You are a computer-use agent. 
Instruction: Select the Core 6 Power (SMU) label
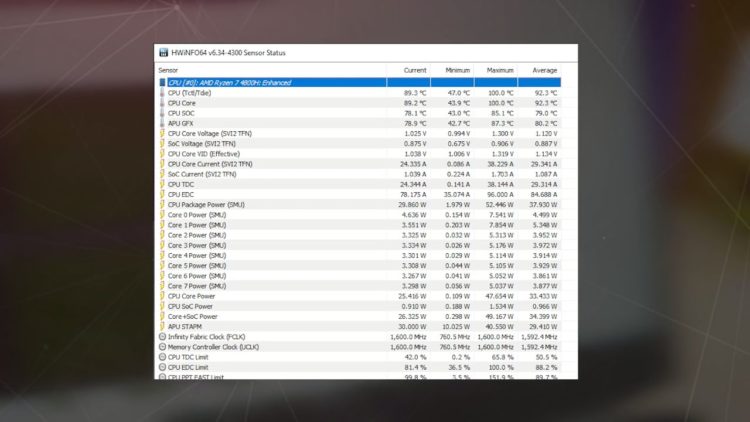click(x=197, y=276)
